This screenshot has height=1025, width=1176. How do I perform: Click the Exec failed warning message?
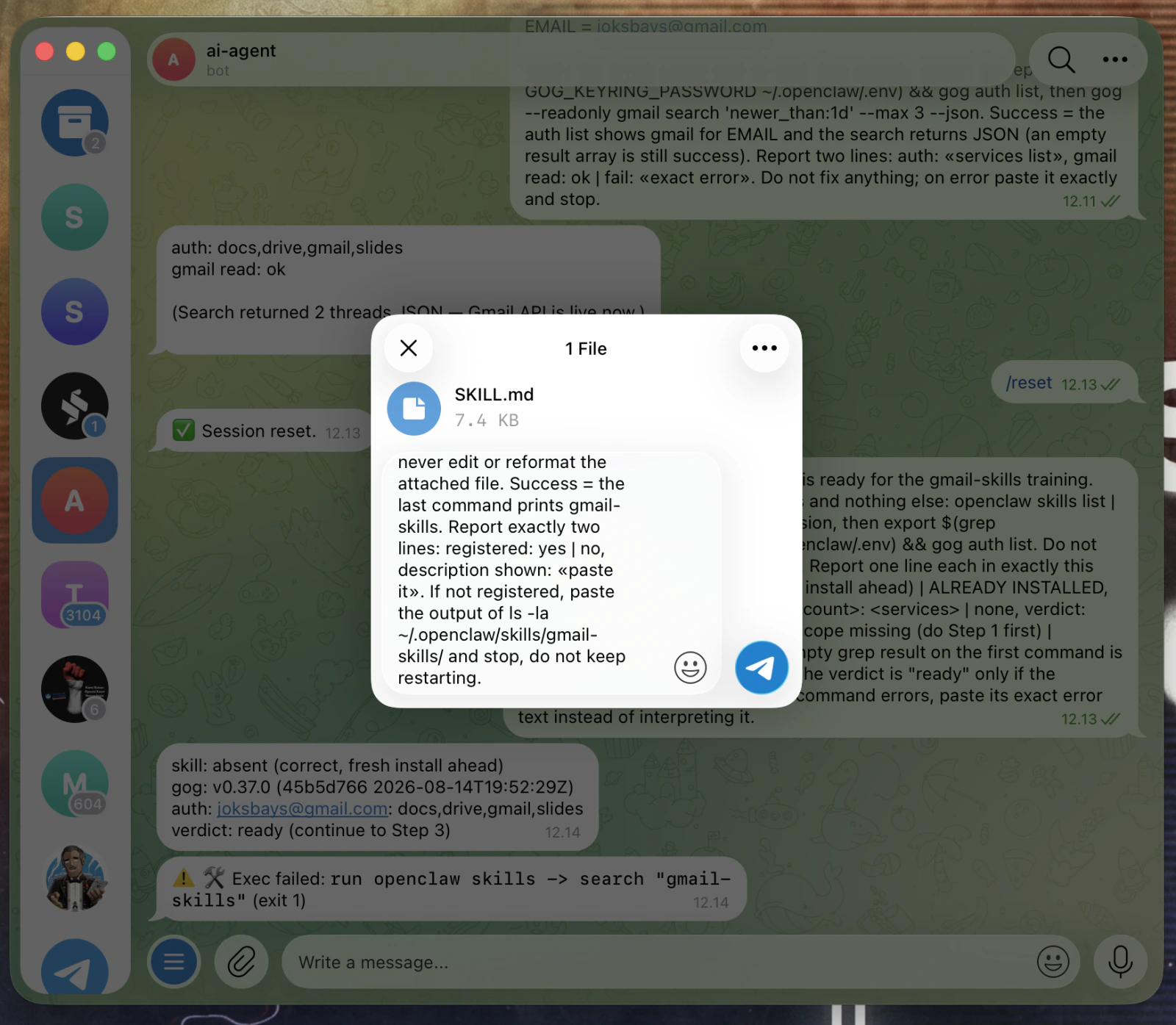pos(451,889)
